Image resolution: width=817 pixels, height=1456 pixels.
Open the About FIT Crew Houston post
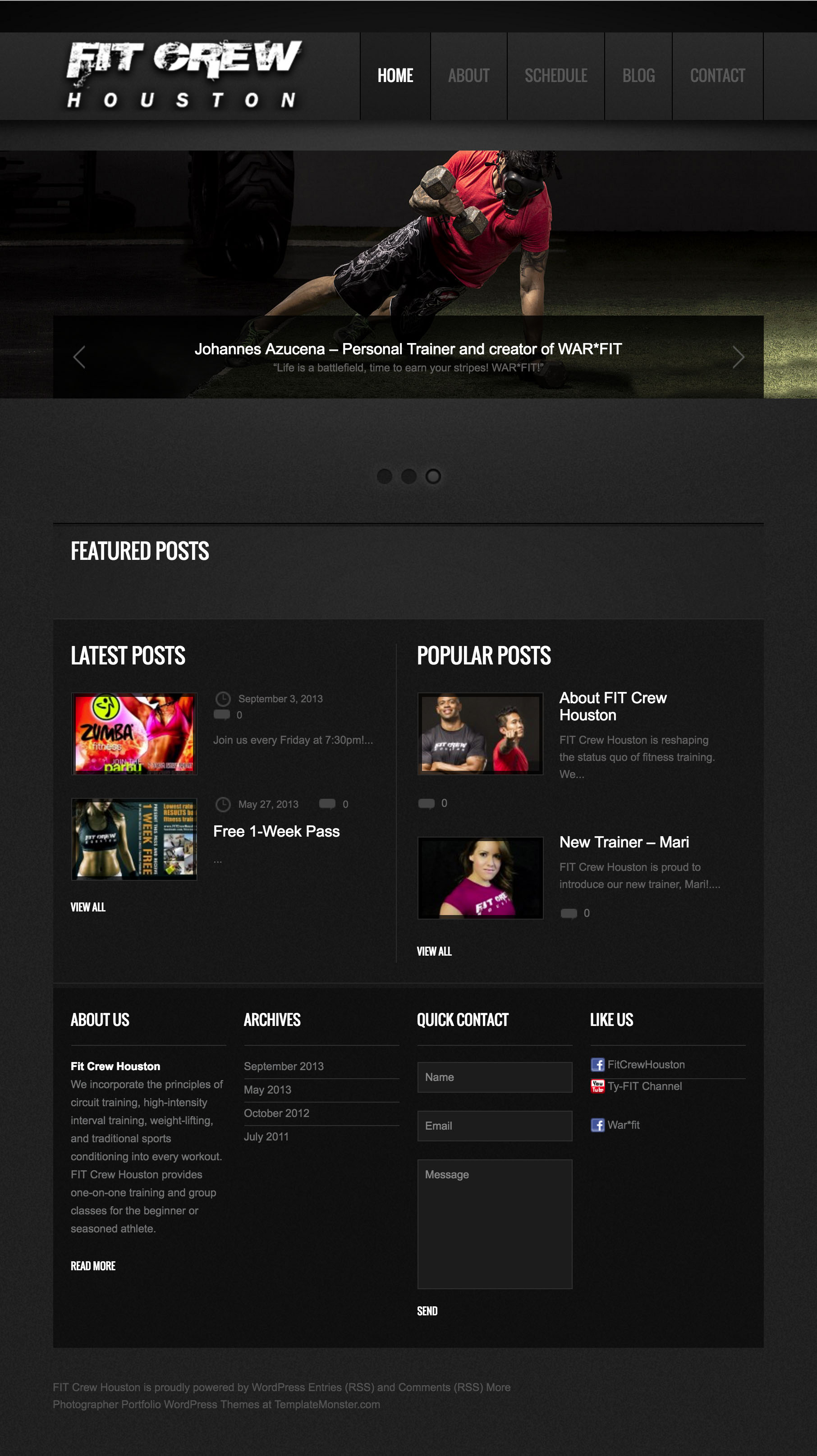[x=613, y=706]
